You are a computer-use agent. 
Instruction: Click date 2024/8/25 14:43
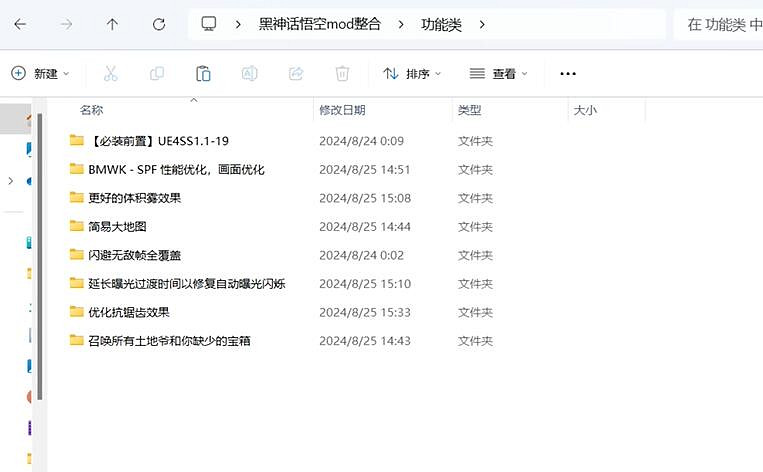tap(365, 341)
